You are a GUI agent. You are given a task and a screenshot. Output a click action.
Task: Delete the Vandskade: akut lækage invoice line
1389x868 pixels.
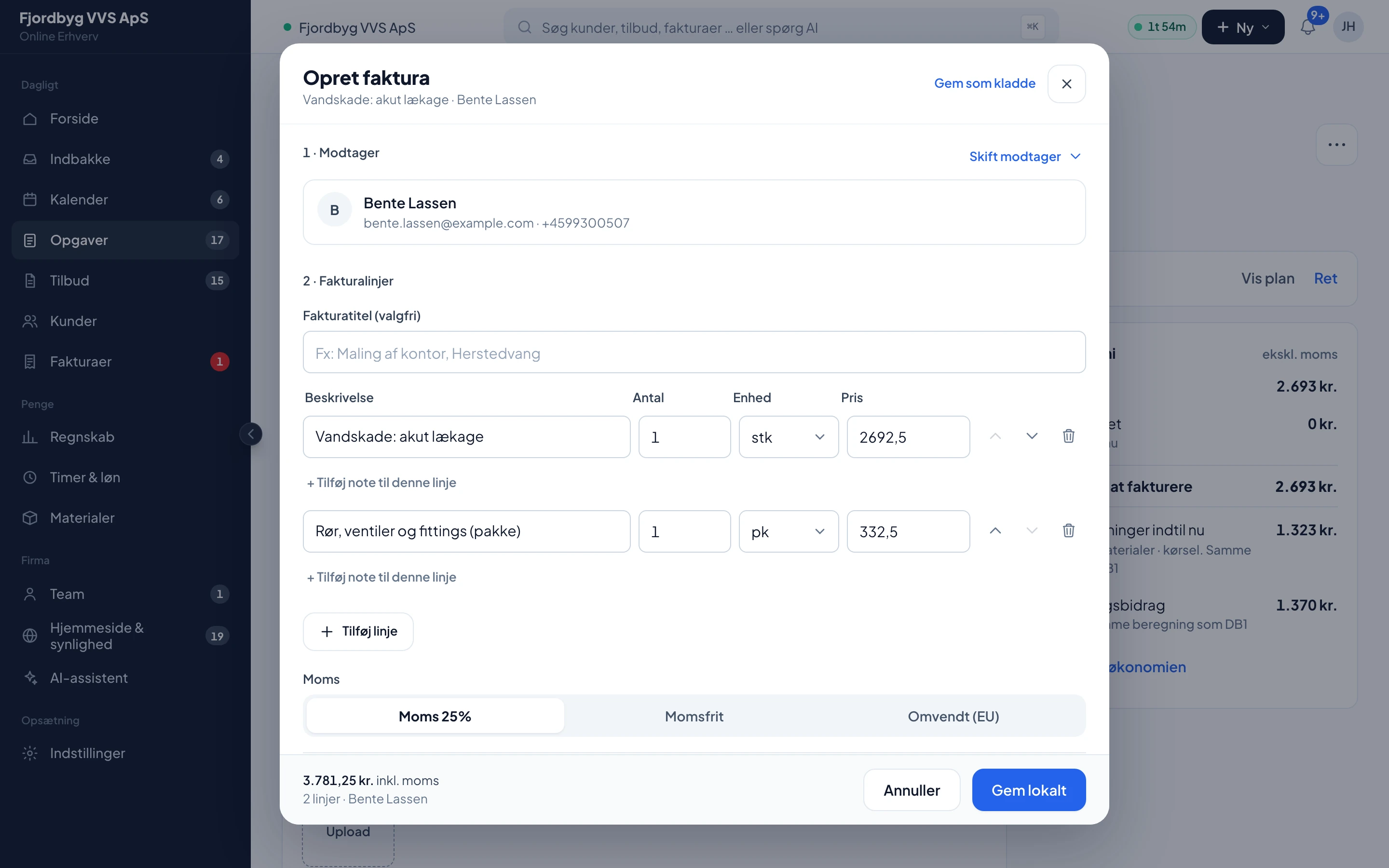click(1068, 436)
